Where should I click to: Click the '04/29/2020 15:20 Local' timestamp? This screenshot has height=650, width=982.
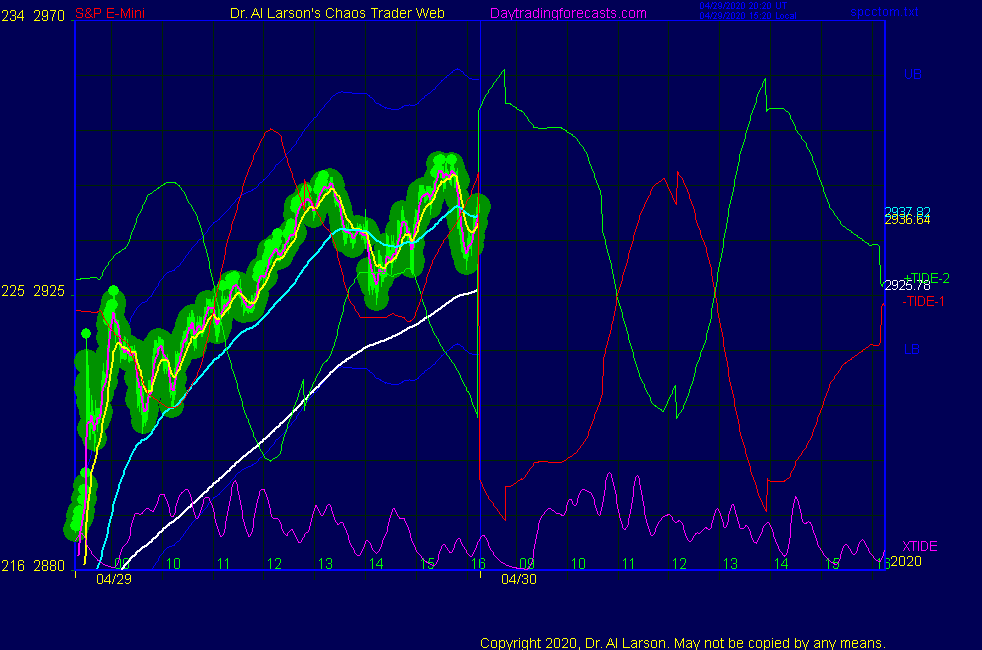pos(748,16)
